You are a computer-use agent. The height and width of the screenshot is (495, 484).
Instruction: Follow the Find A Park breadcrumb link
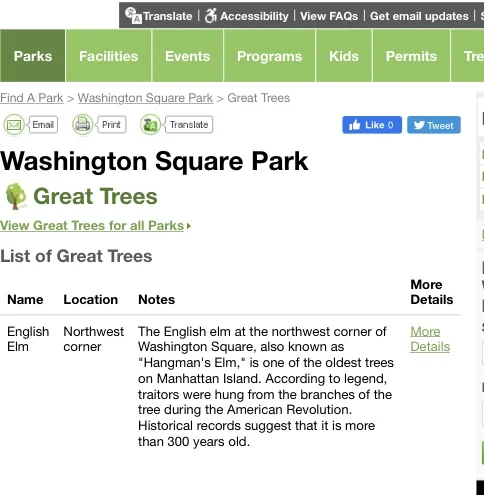click(x=32, y=98)
